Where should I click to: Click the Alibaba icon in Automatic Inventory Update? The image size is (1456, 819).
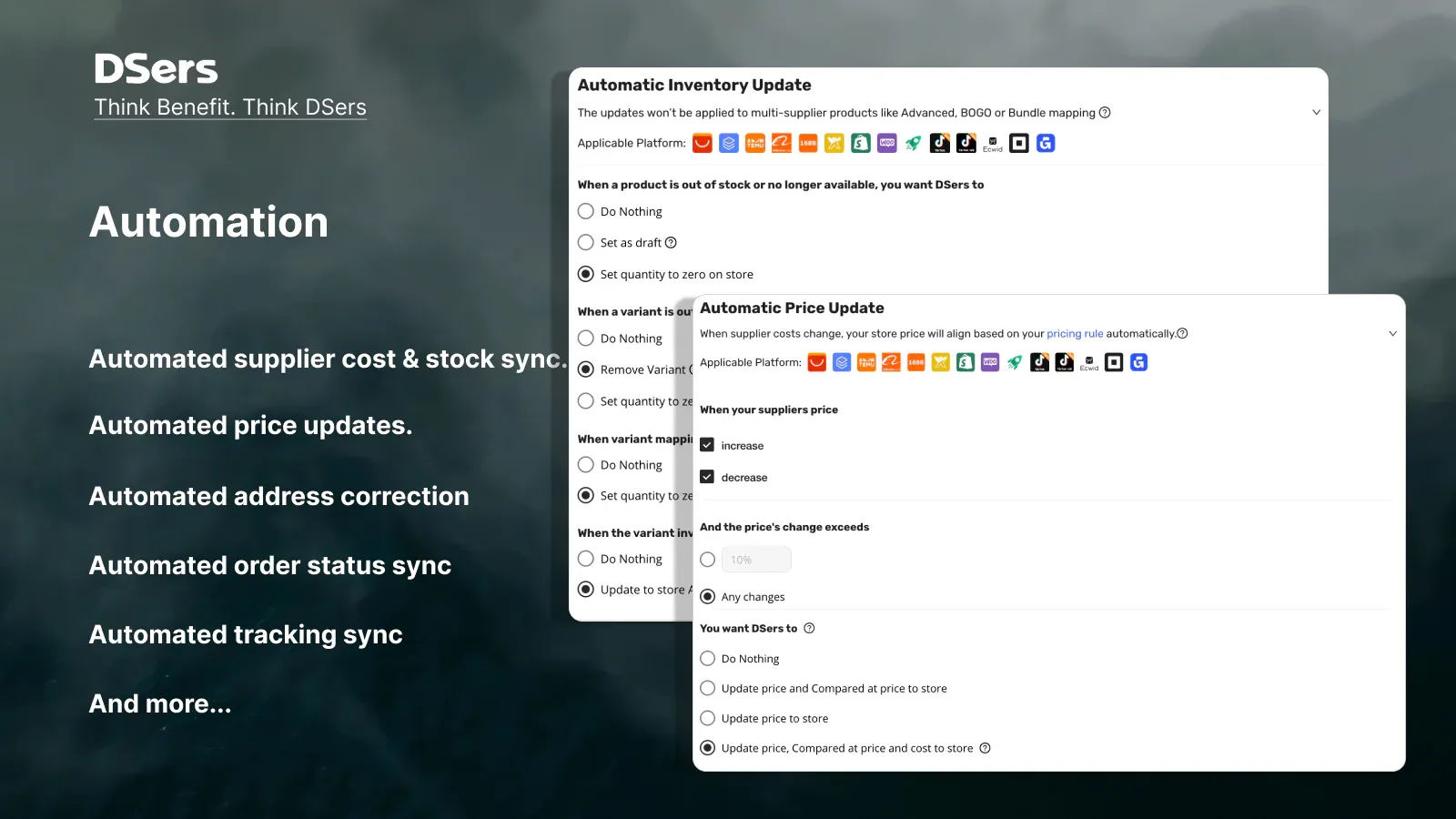[782, 143]
